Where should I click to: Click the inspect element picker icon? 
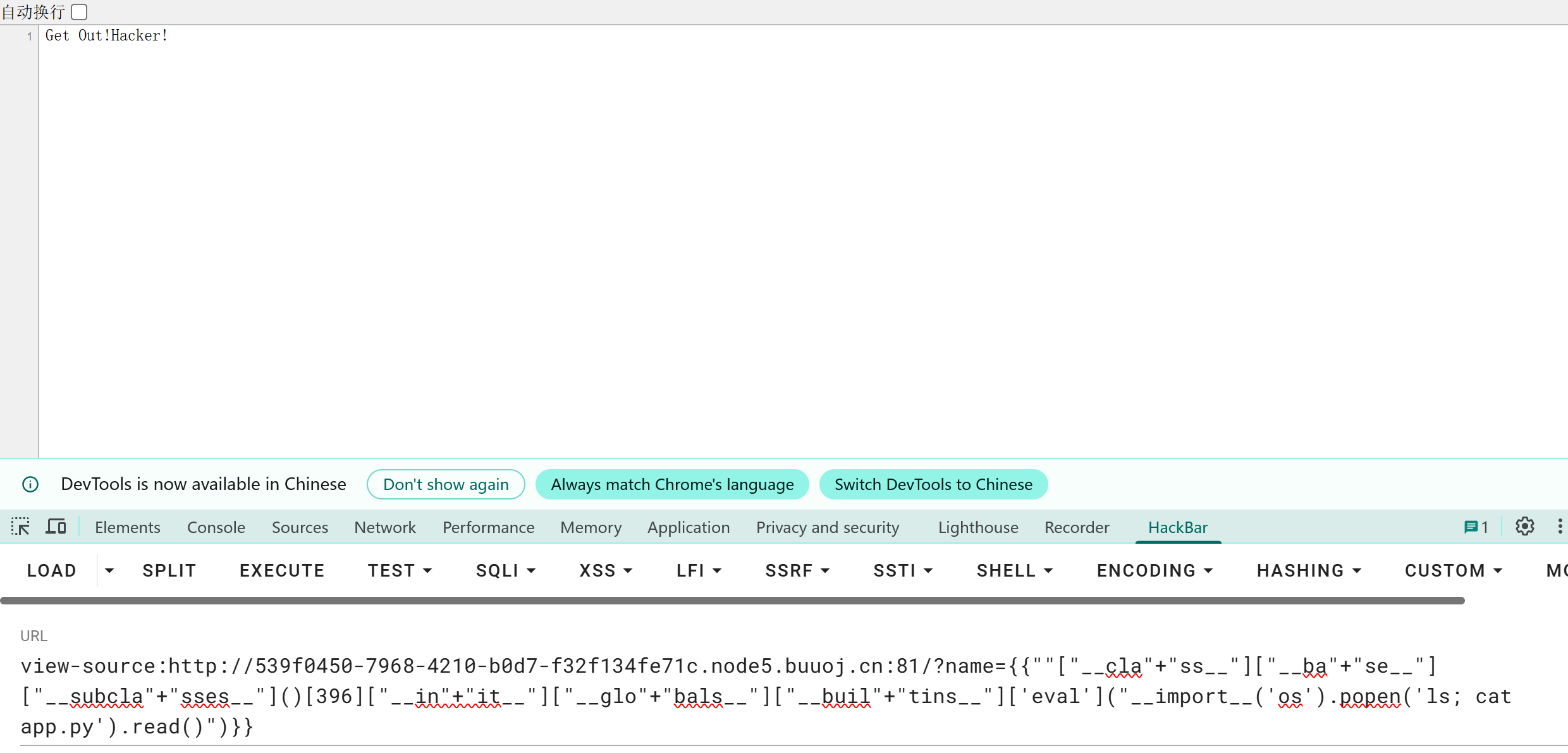coord(20,527)
